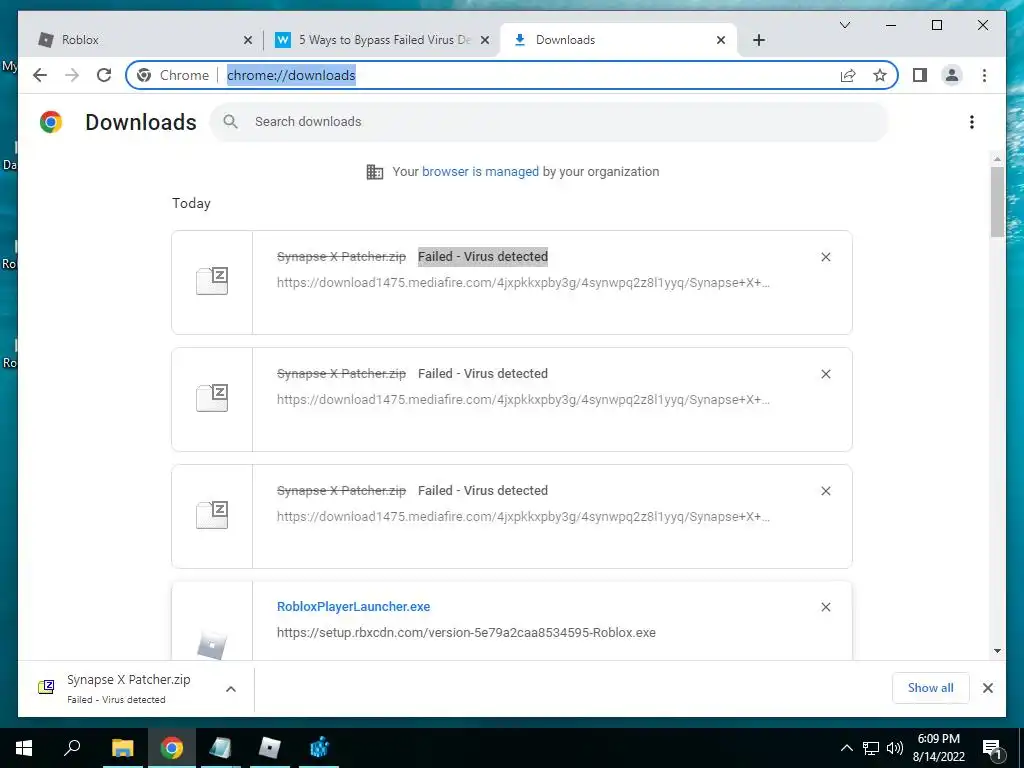
Task: Click the site info Chrome chip
Action: (x=173, y=75)
